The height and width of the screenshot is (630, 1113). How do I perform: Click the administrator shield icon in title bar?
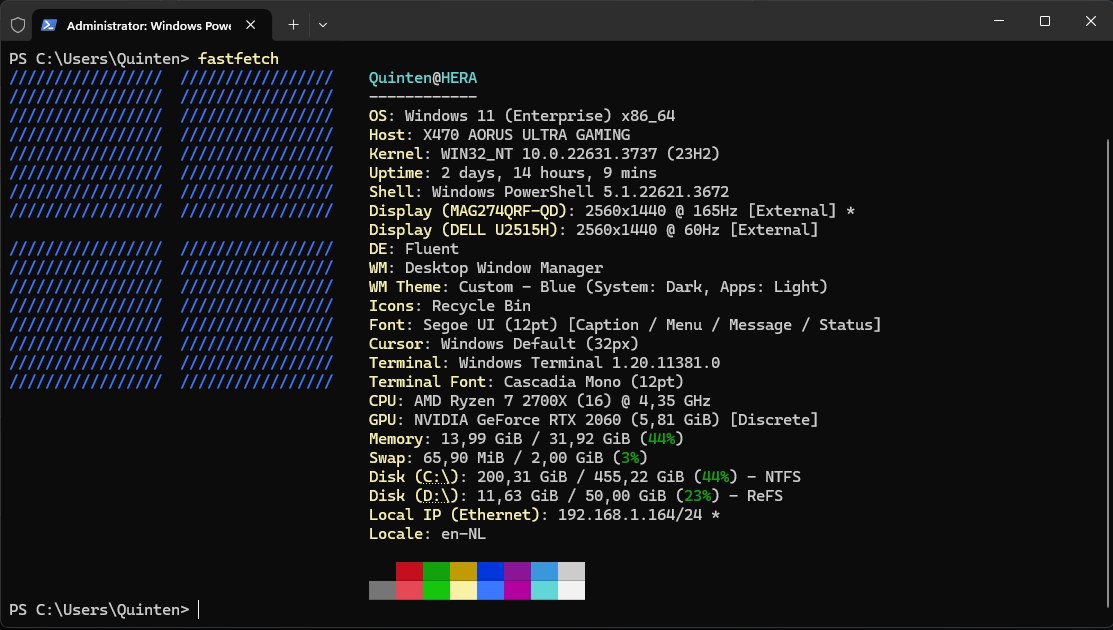pos(17,24)
